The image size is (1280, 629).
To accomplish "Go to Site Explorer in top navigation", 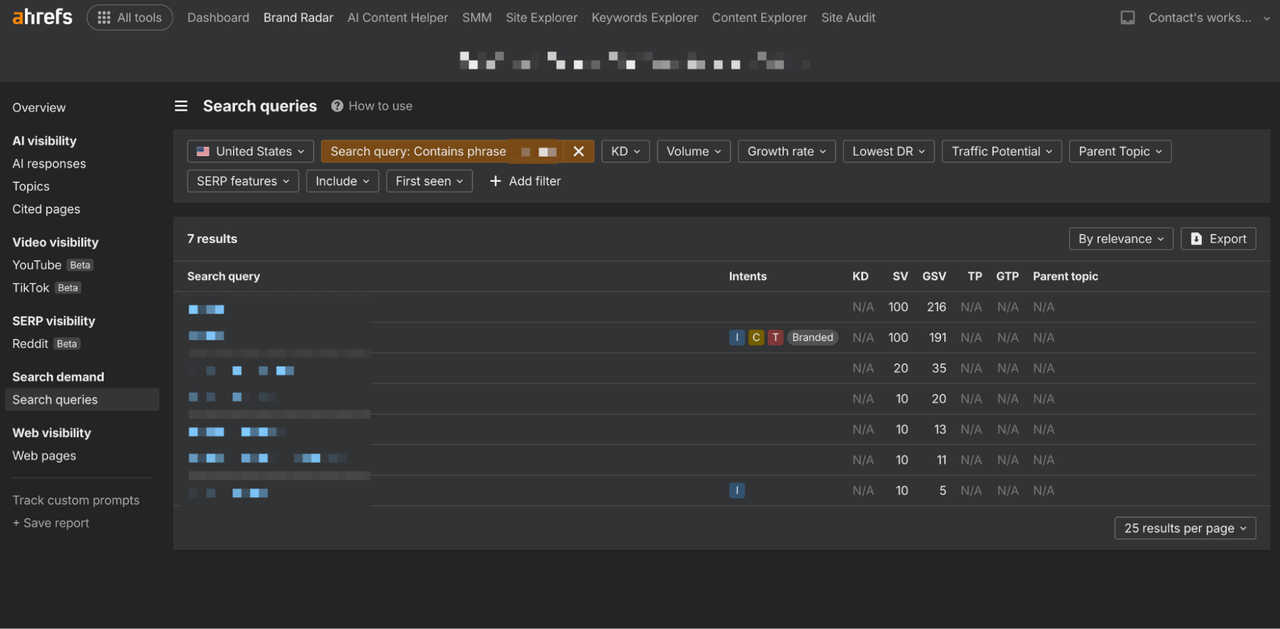I will click(541, 17).
